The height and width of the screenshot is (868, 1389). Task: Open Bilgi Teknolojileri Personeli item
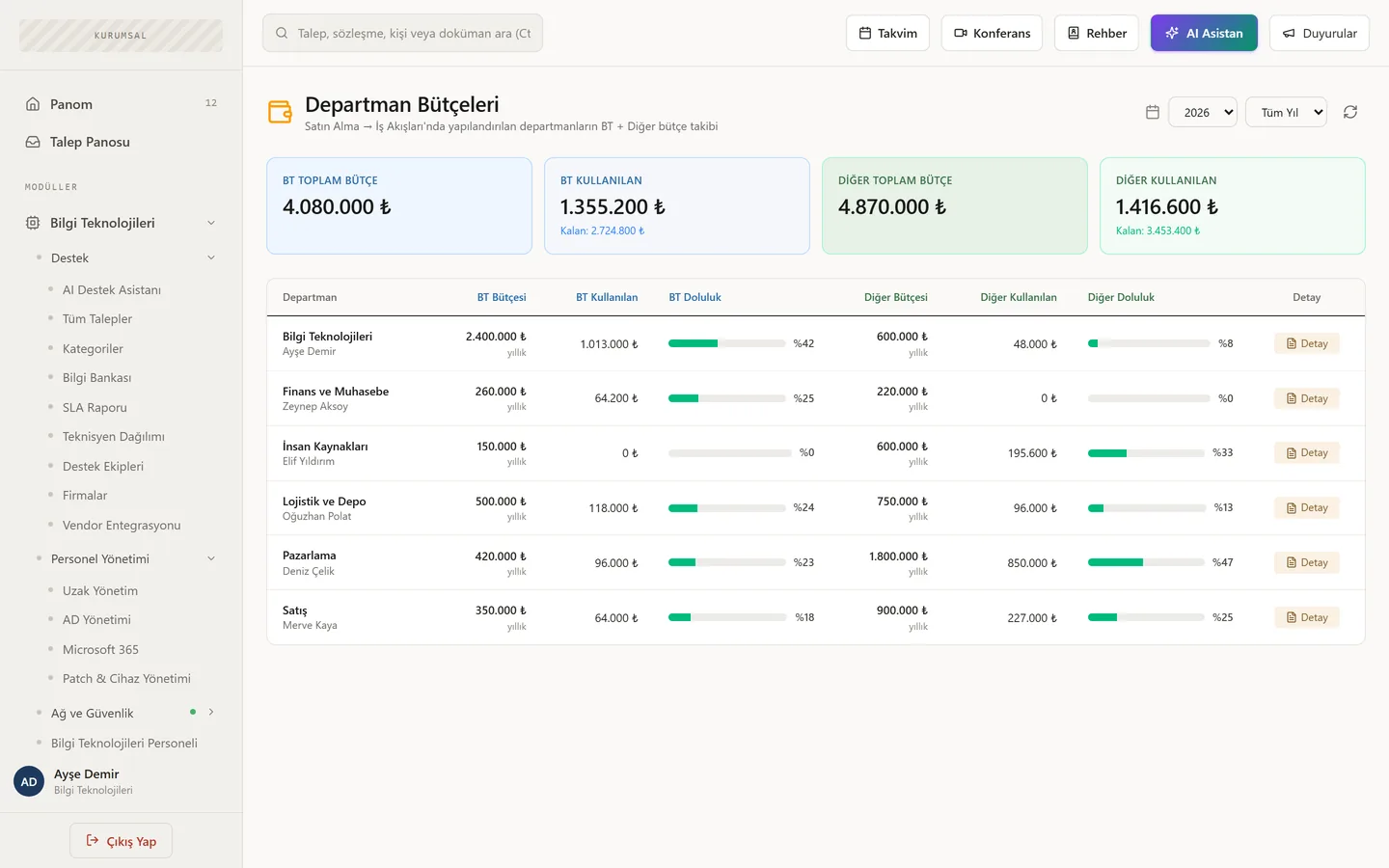pyautogui.click(x=123, y=744)
